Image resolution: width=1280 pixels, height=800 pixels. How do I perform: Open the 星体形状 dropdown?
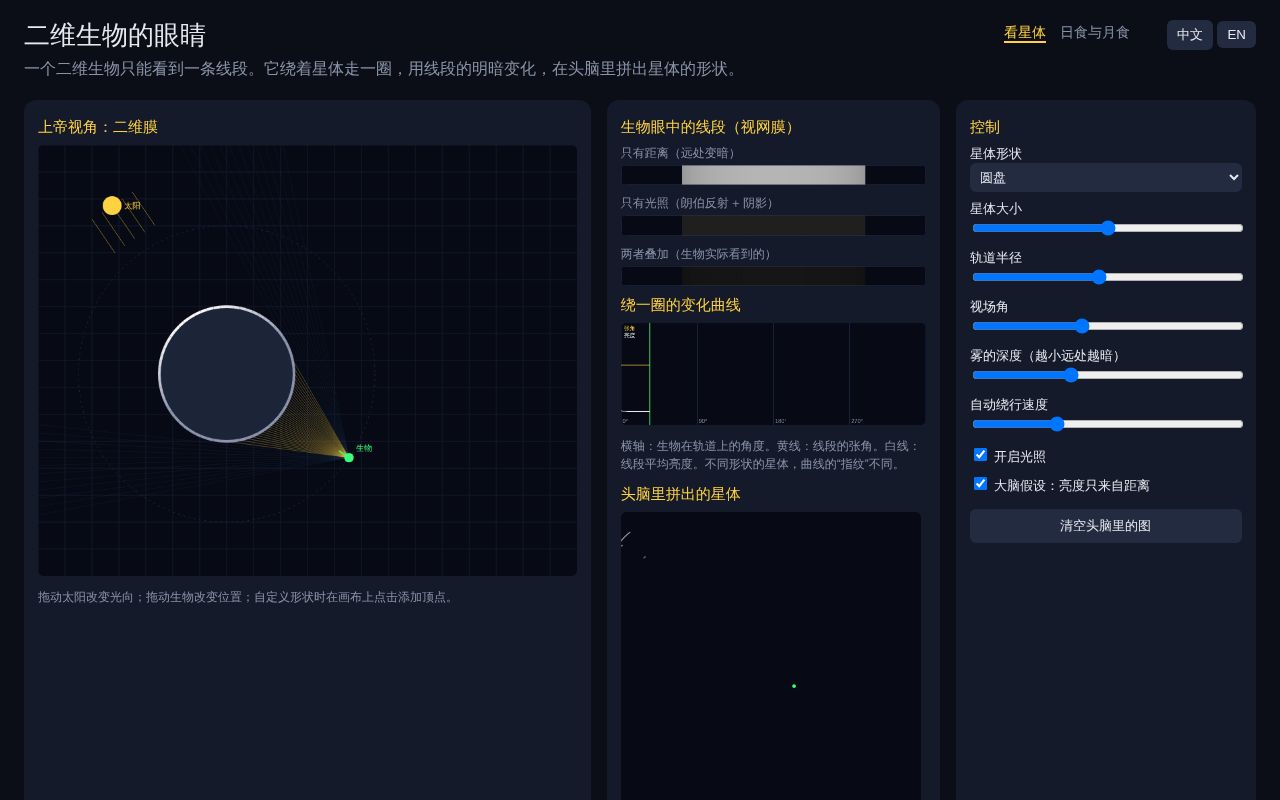click(1106, 177)
